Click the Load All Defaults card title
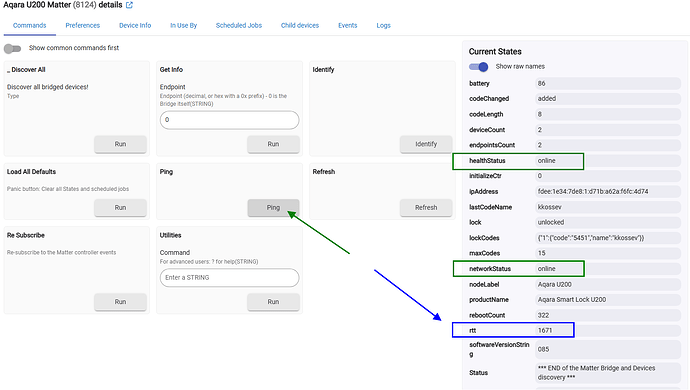690x390 pixels. pyautogui.click(x=31, y=172)
